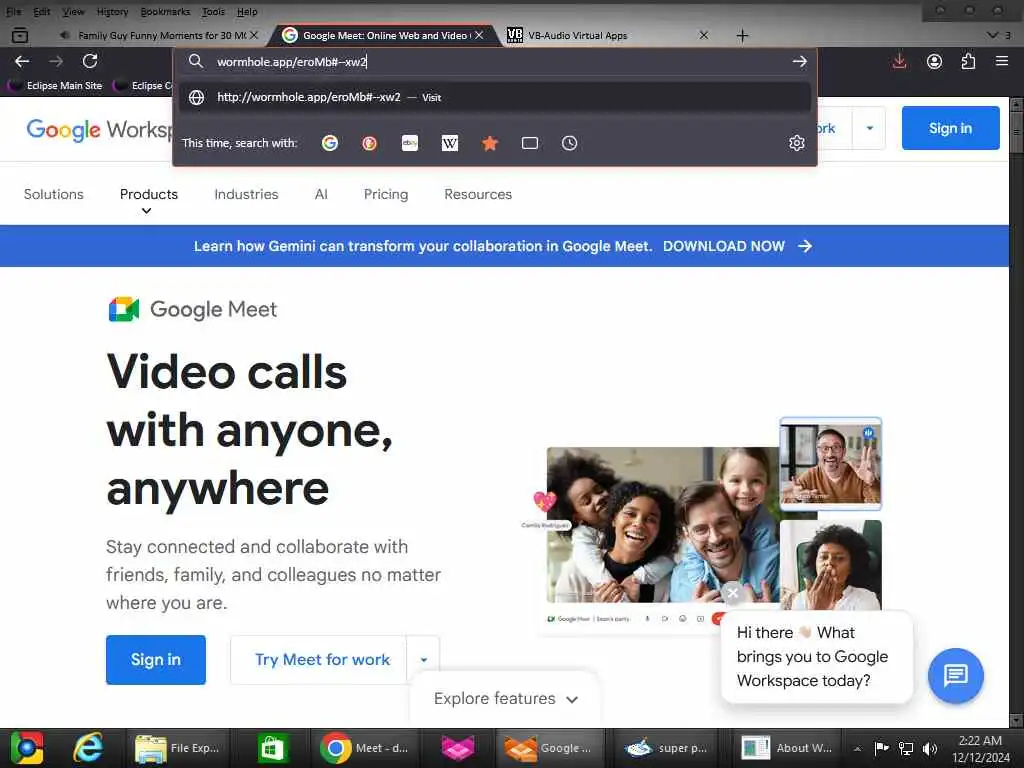This screenshot has height=768, width=1024.
Task: Dismiss the chat greeting popup X
Action: tap(733, 593)
